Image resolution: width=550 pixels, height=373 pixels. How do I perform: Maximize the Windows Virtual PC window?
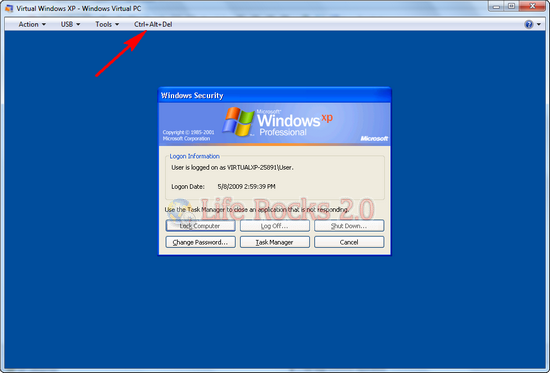tap(511, 6)
